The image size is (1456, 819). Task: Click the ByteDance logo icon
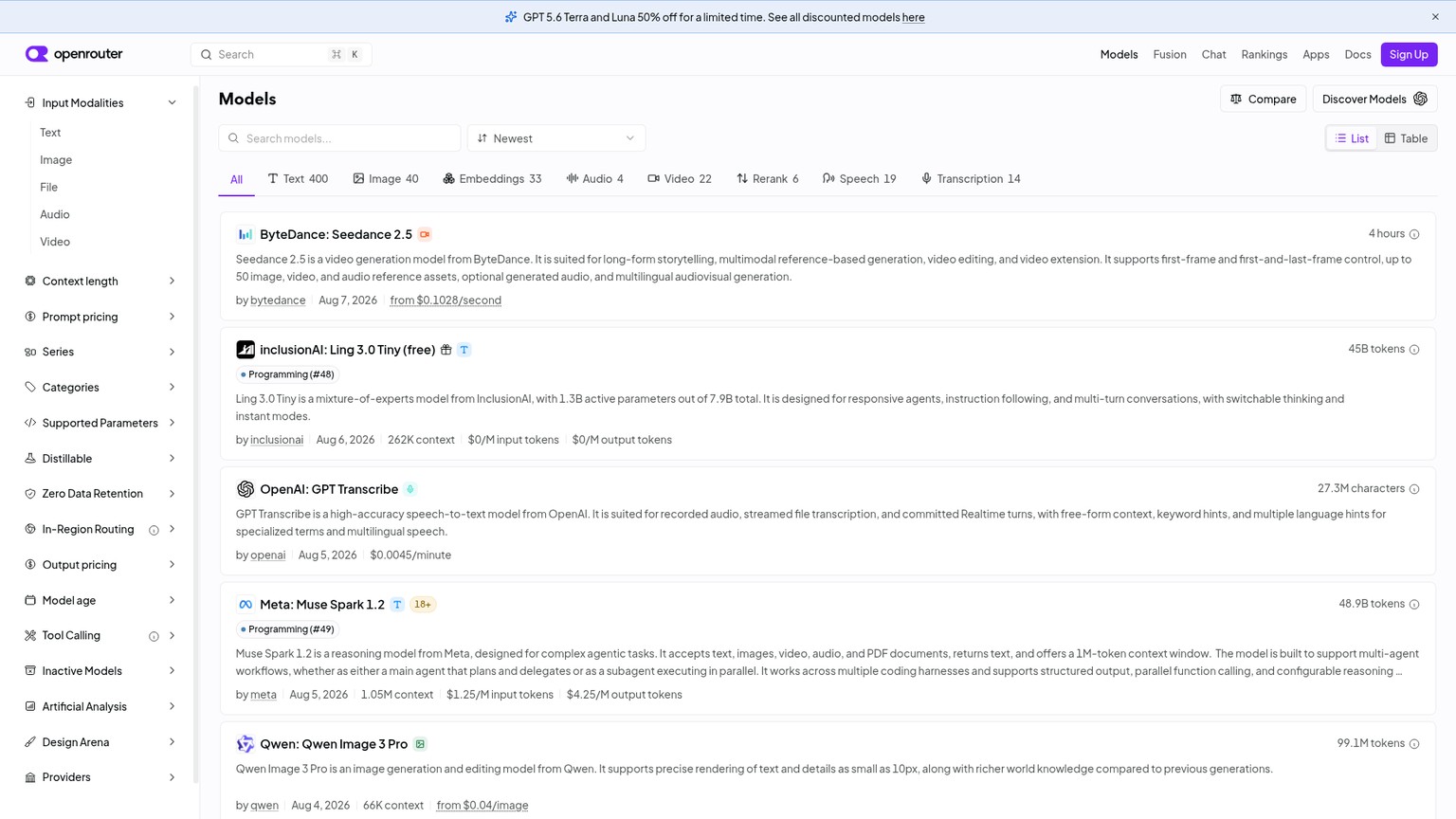(x=246, y=234)
